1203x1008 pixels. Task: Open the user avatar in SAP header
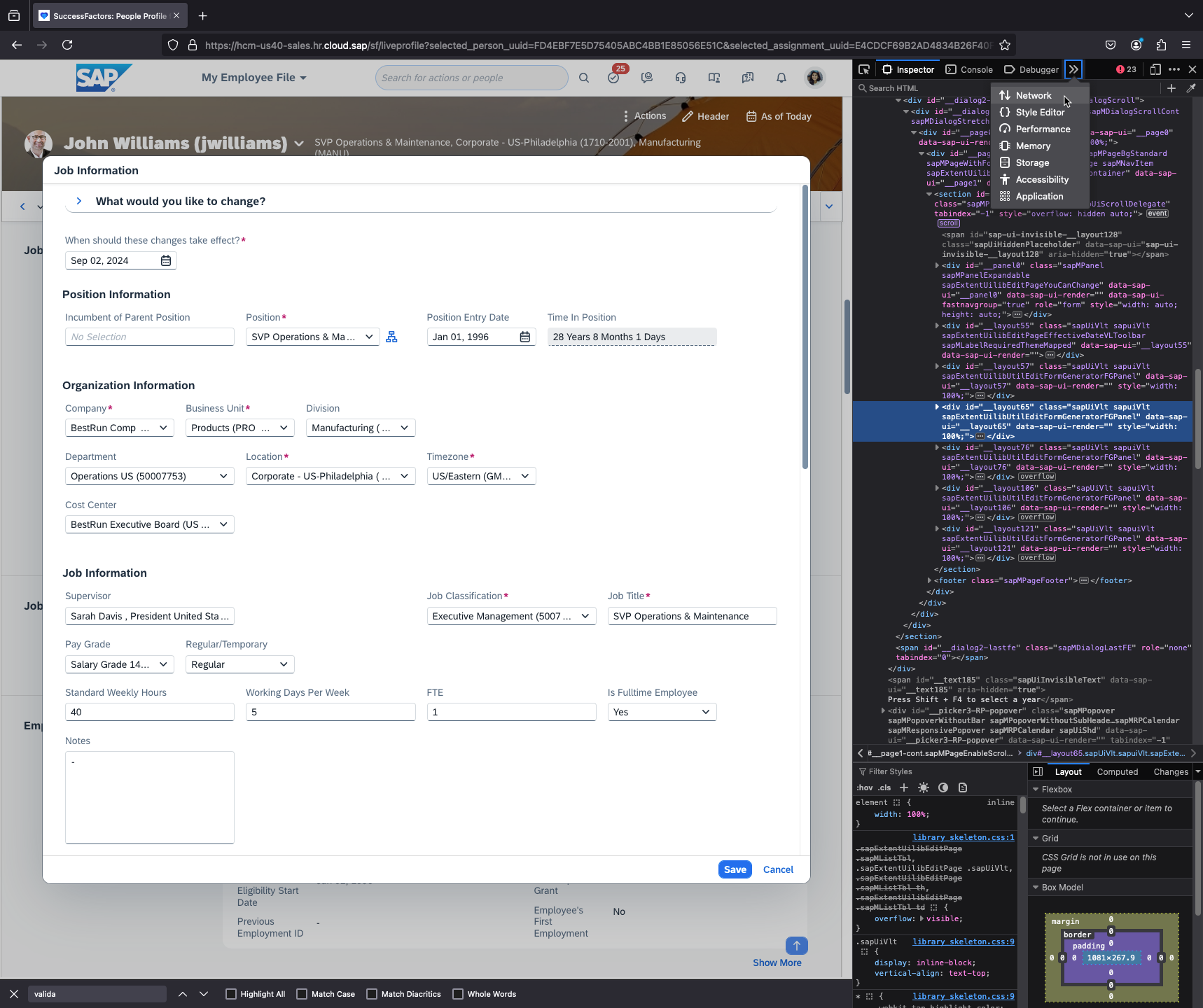[x=814, y=78]
